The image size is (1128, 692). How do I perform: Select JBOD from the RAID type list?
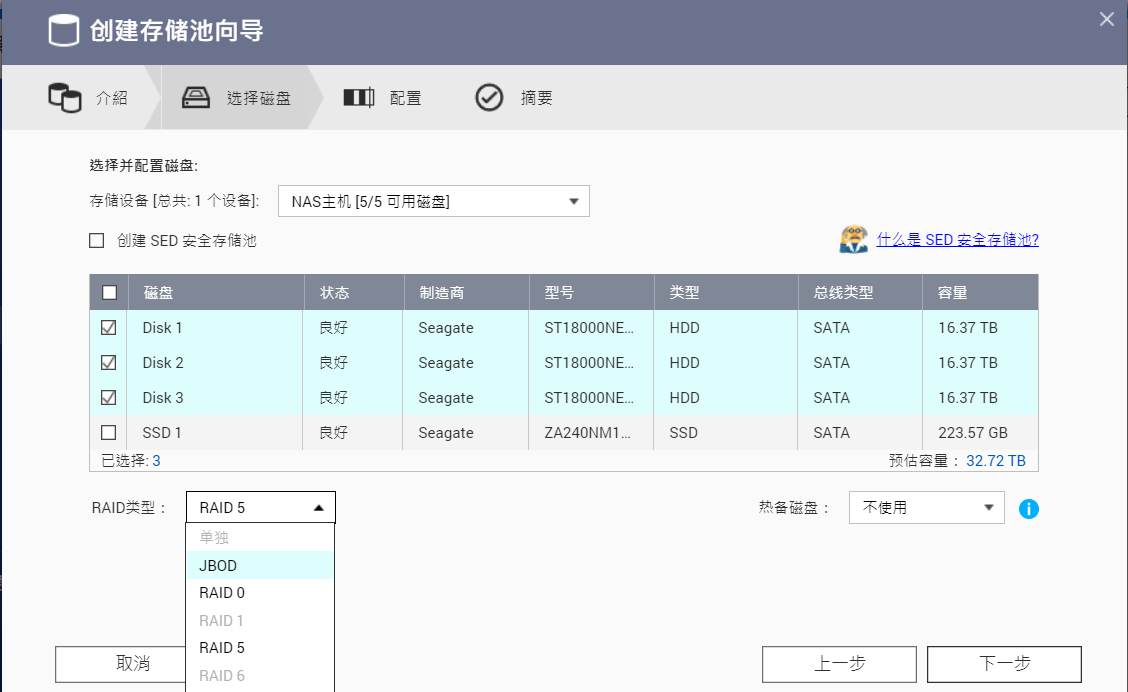tap(218, 566)
